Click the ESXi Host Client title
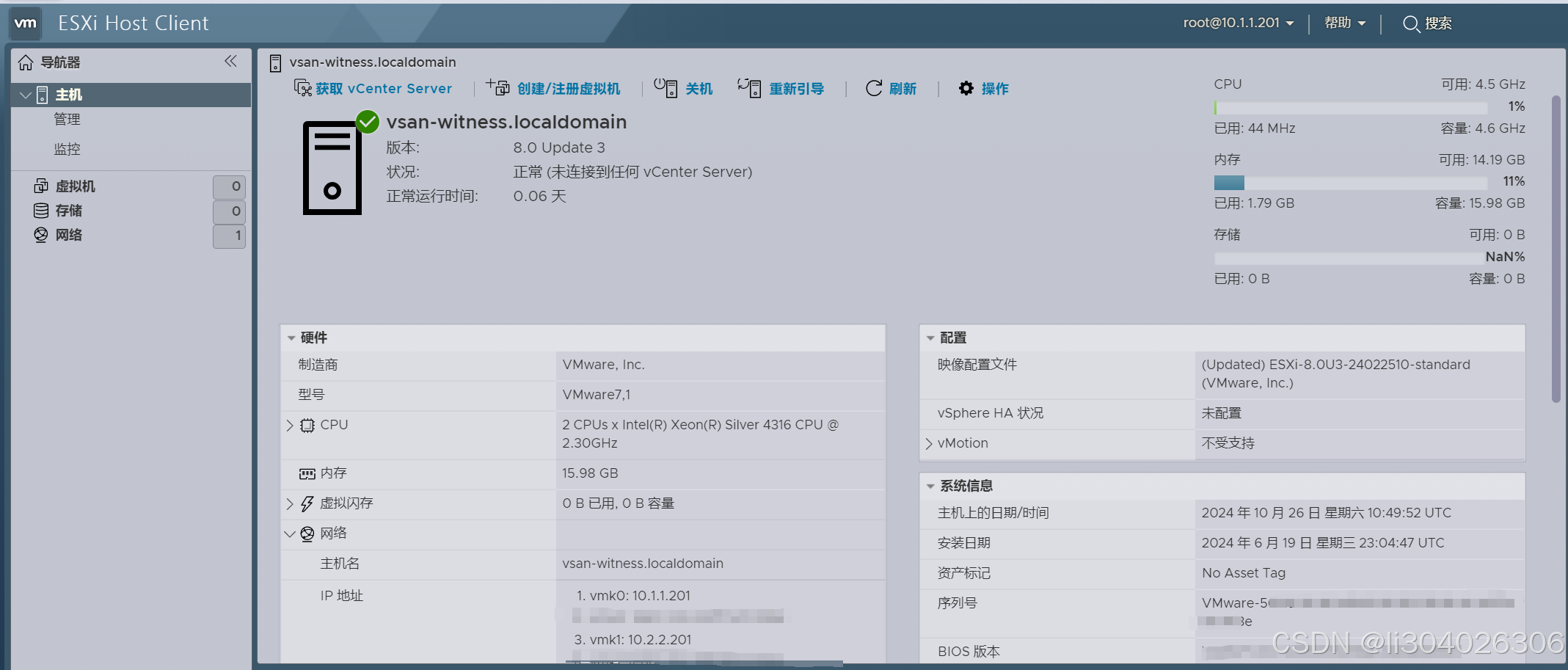The width and height of the screenshot is (1568, 670). [x=134, y=23]
